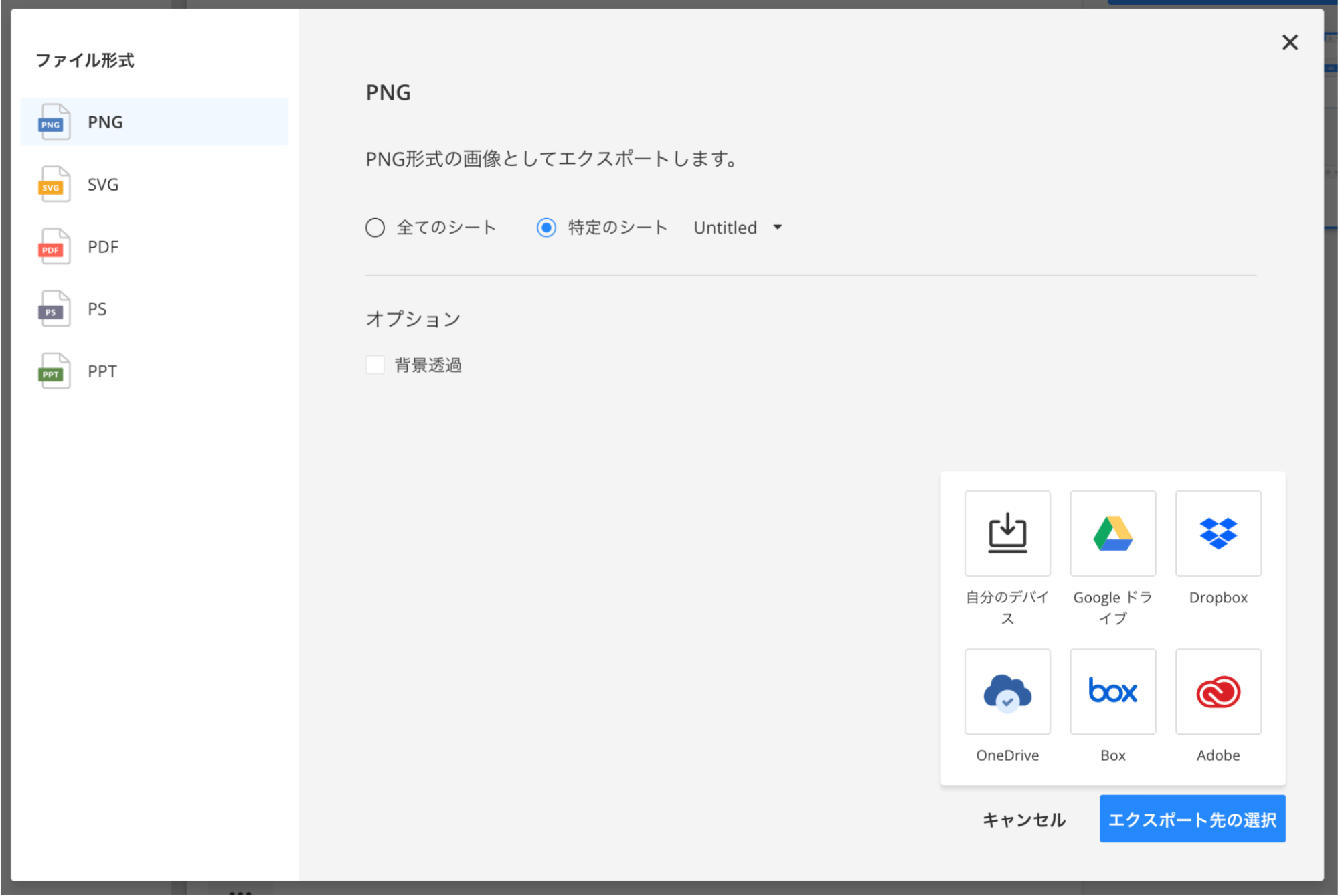Select the Box storage icon

1112,691
